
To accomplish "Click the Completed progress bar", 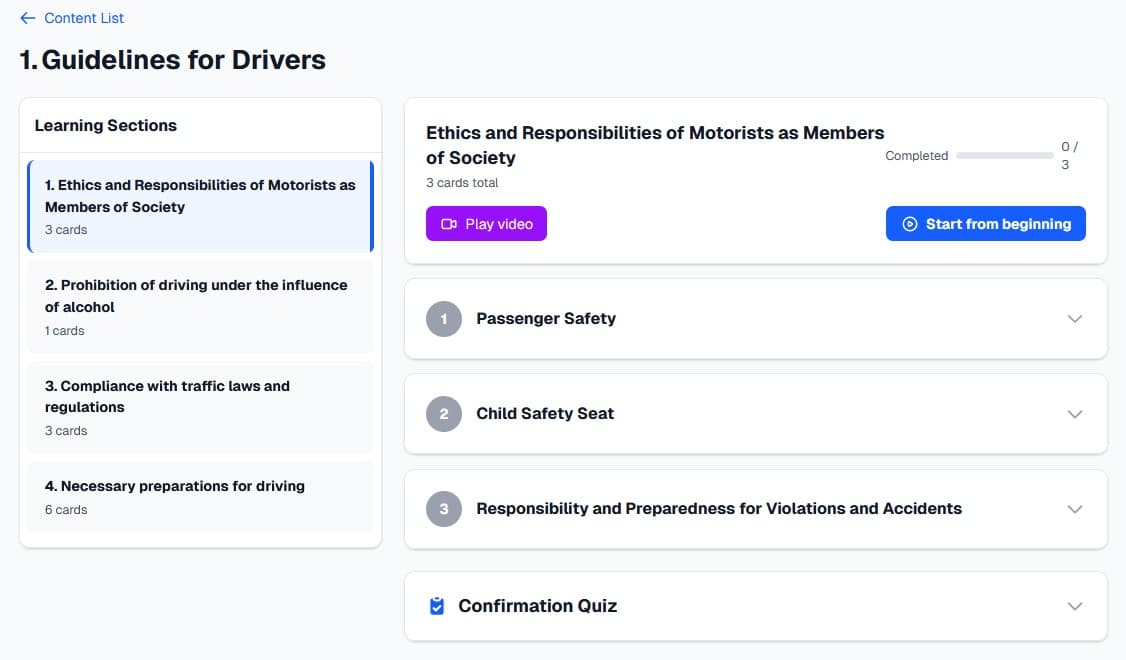I will (x=1004, y=156).
